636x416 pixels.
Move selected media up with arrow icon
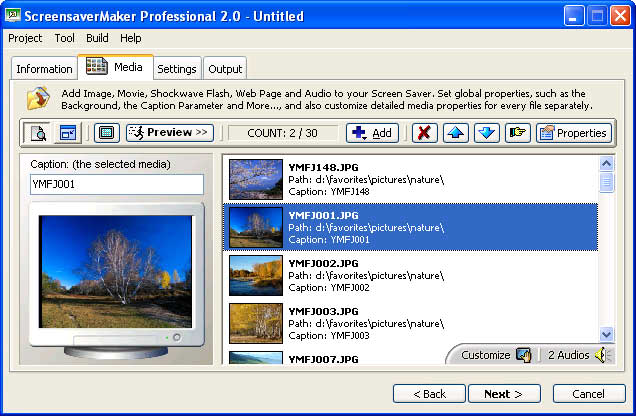(456, 133)
